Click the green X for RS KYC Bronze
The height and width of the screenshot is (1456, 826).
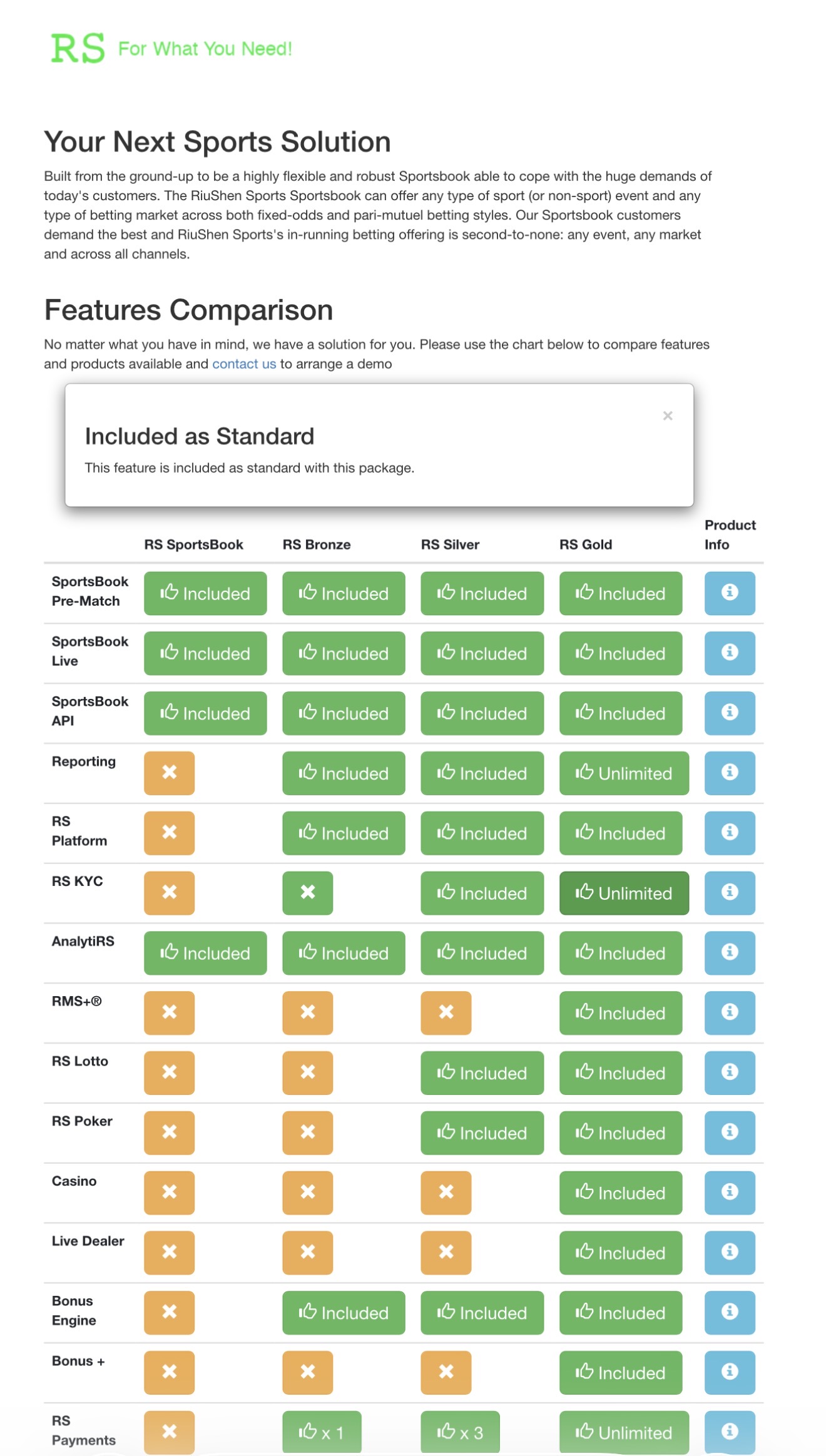tap(307, 893)
